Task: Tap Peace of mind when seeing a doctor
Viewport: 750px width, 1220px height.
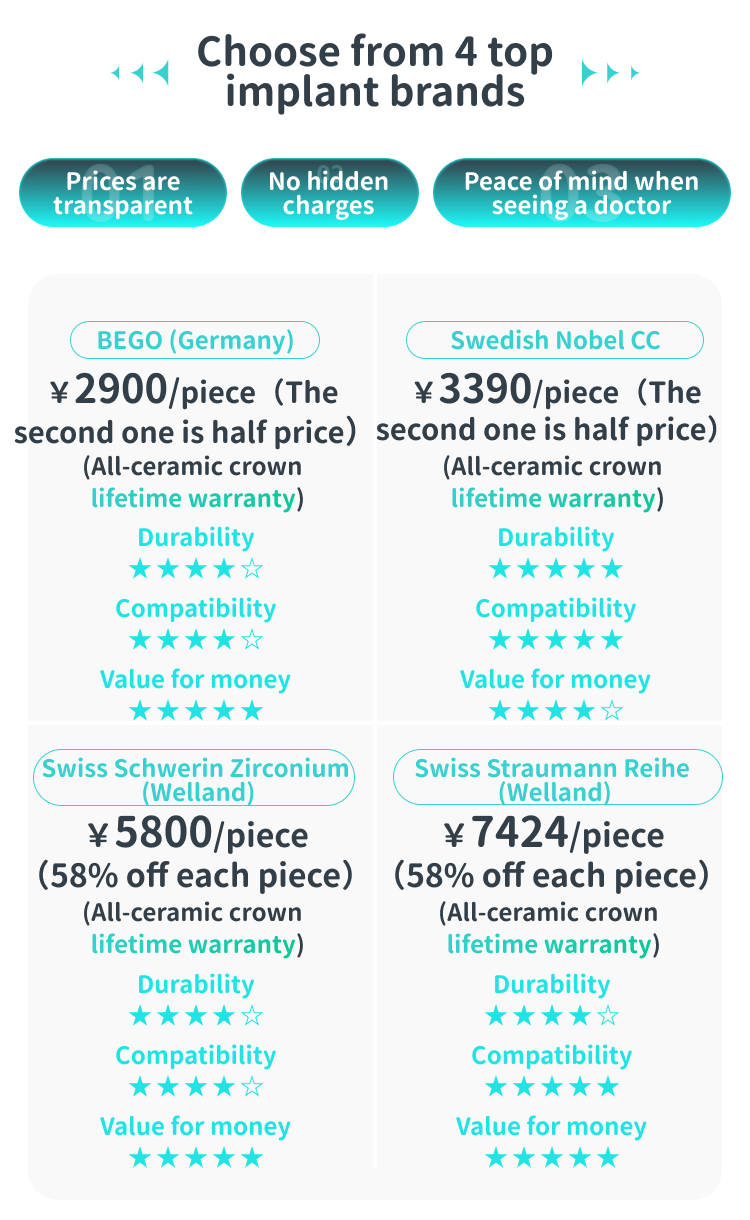Action: click(581, 193)
